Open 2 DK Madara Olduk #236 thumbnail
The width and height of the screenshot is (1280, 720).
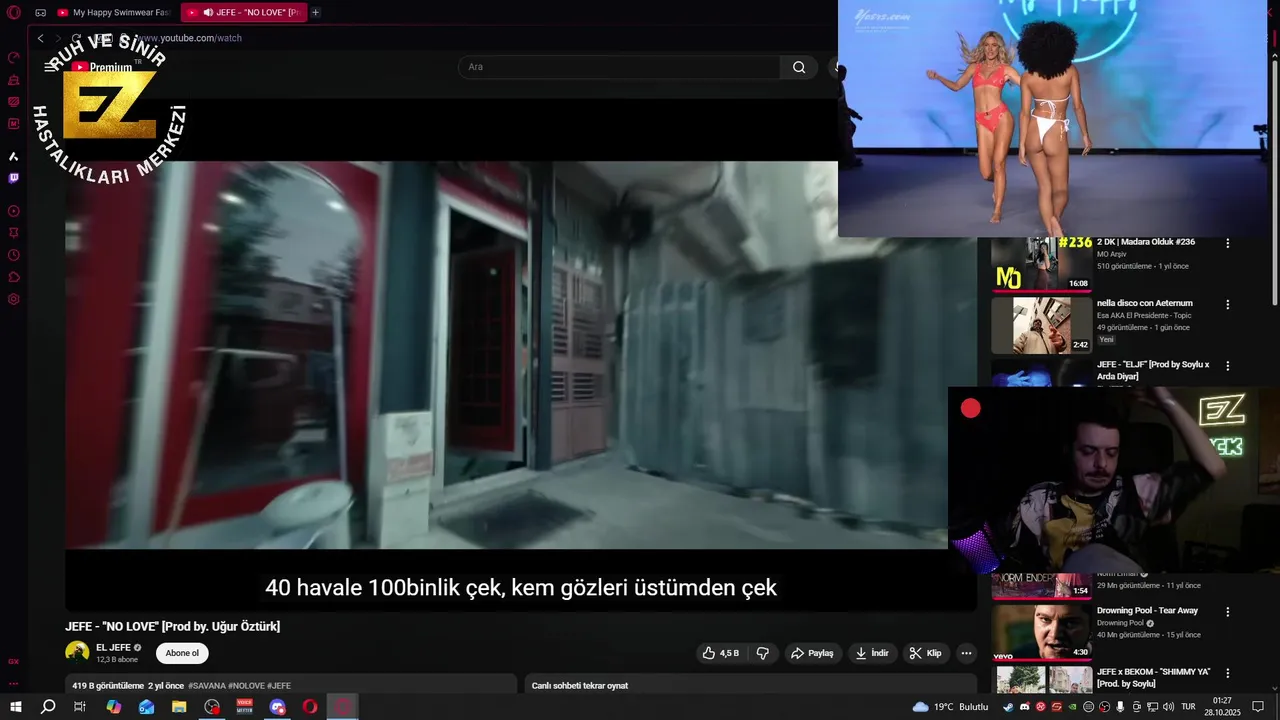coord(1041,264)
